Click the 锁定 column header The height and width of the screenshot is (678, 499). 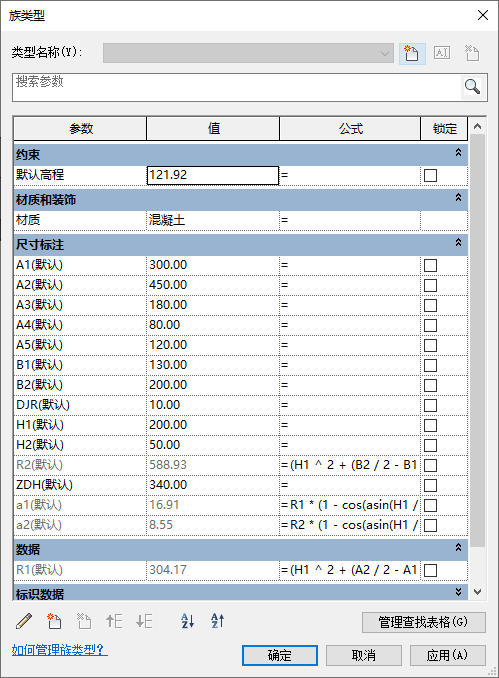coord(445,128)
